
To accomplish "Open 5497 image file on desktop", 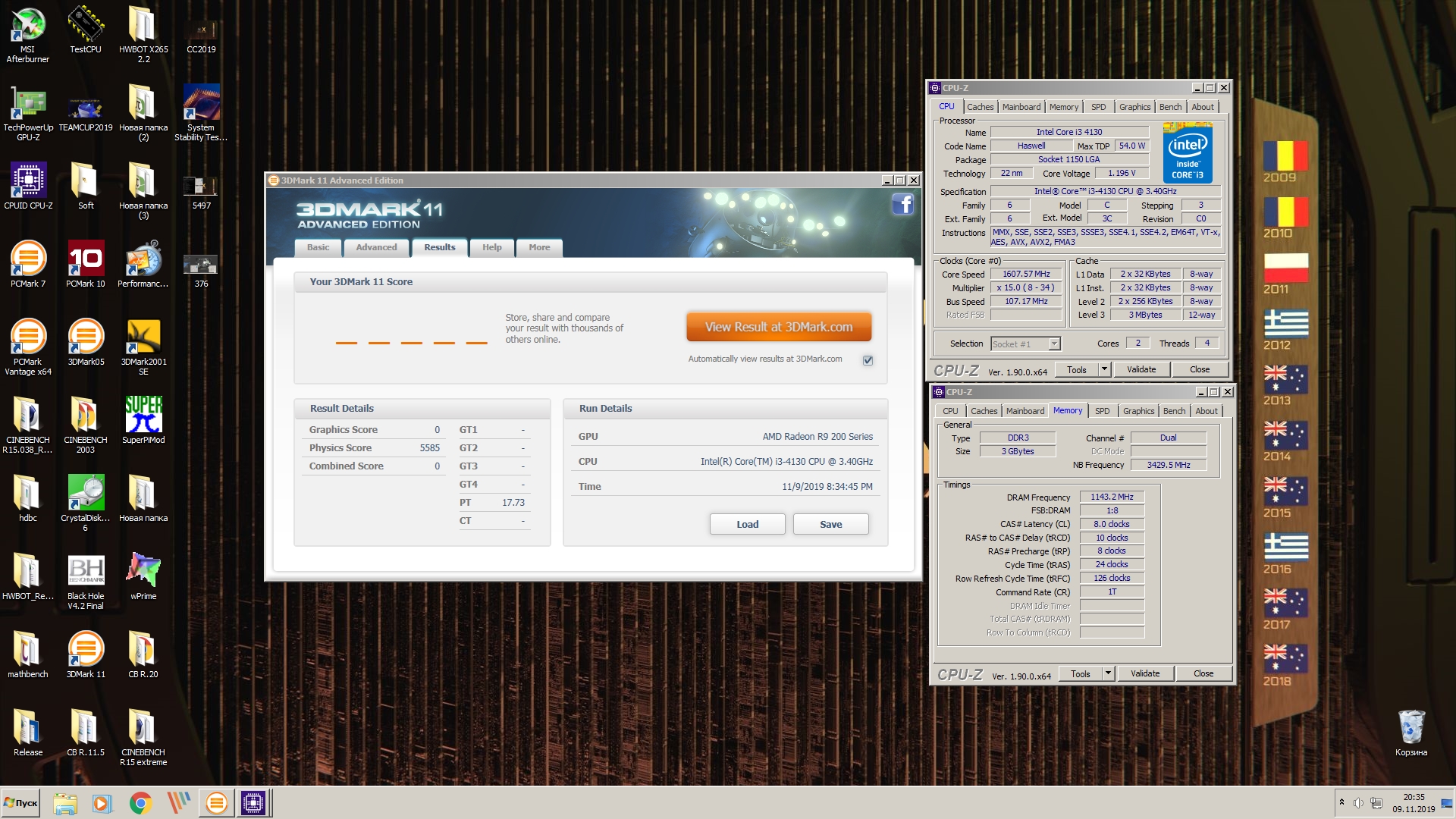I will [x=201, y=190].
